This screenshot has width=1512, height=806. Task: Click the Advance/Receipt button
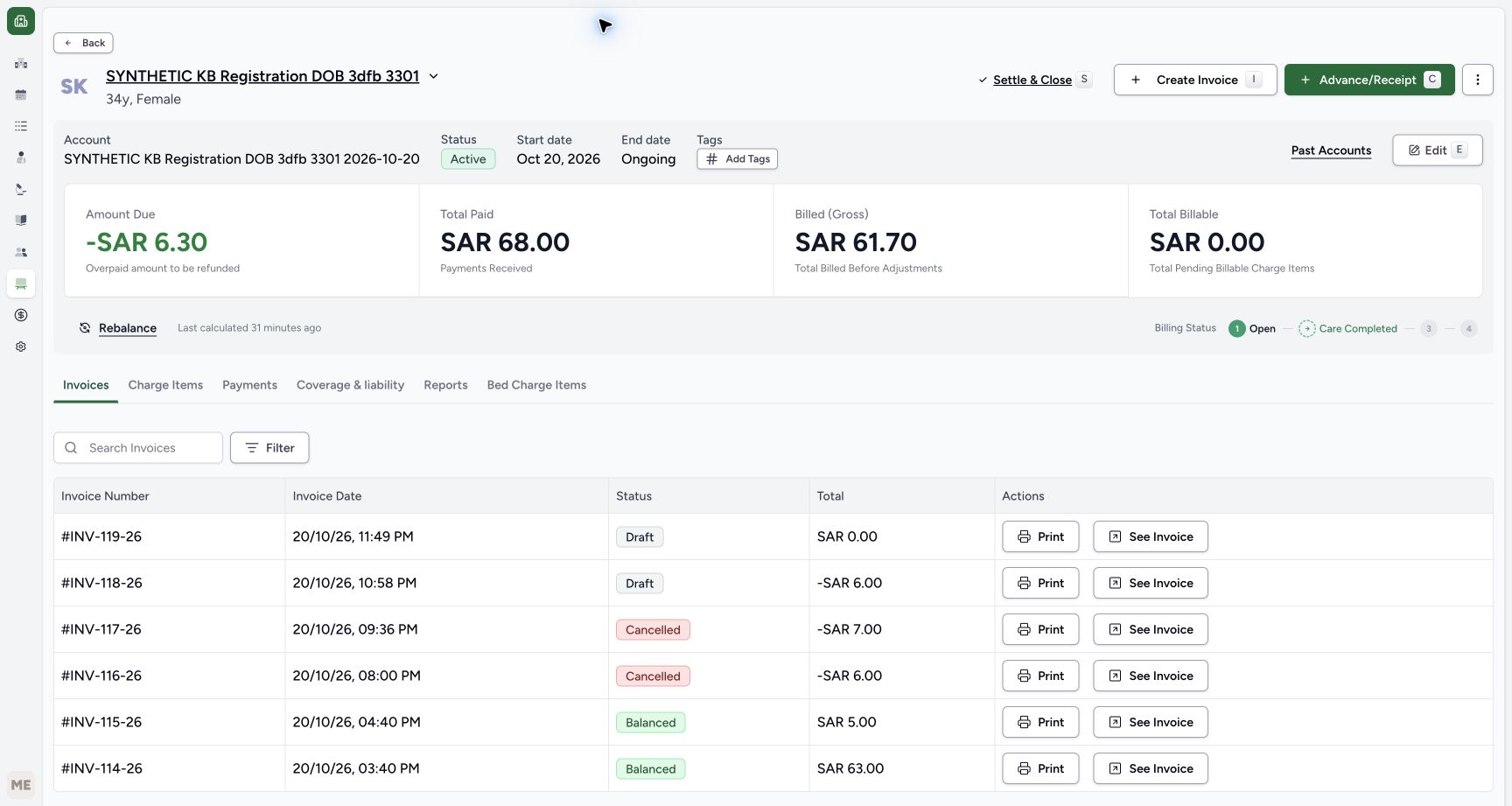pos(1369,80)
